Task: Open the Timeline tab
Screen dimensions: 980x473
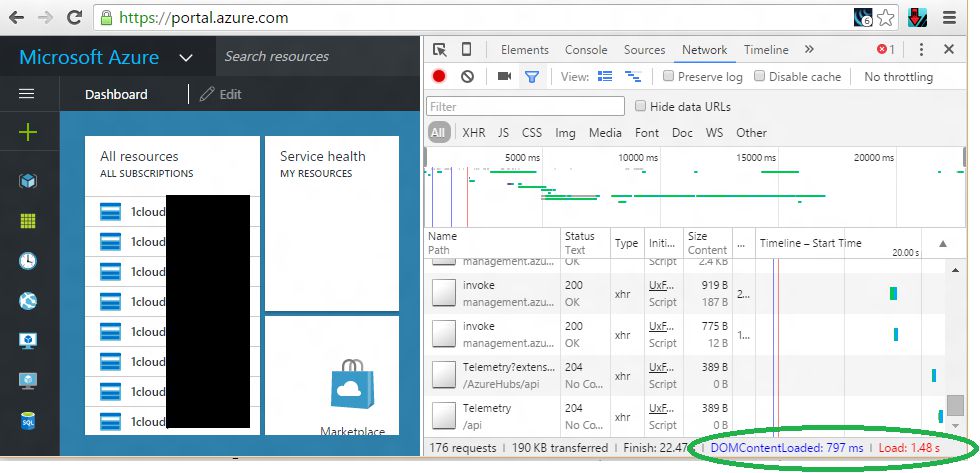Action: [x=766, y=50]
